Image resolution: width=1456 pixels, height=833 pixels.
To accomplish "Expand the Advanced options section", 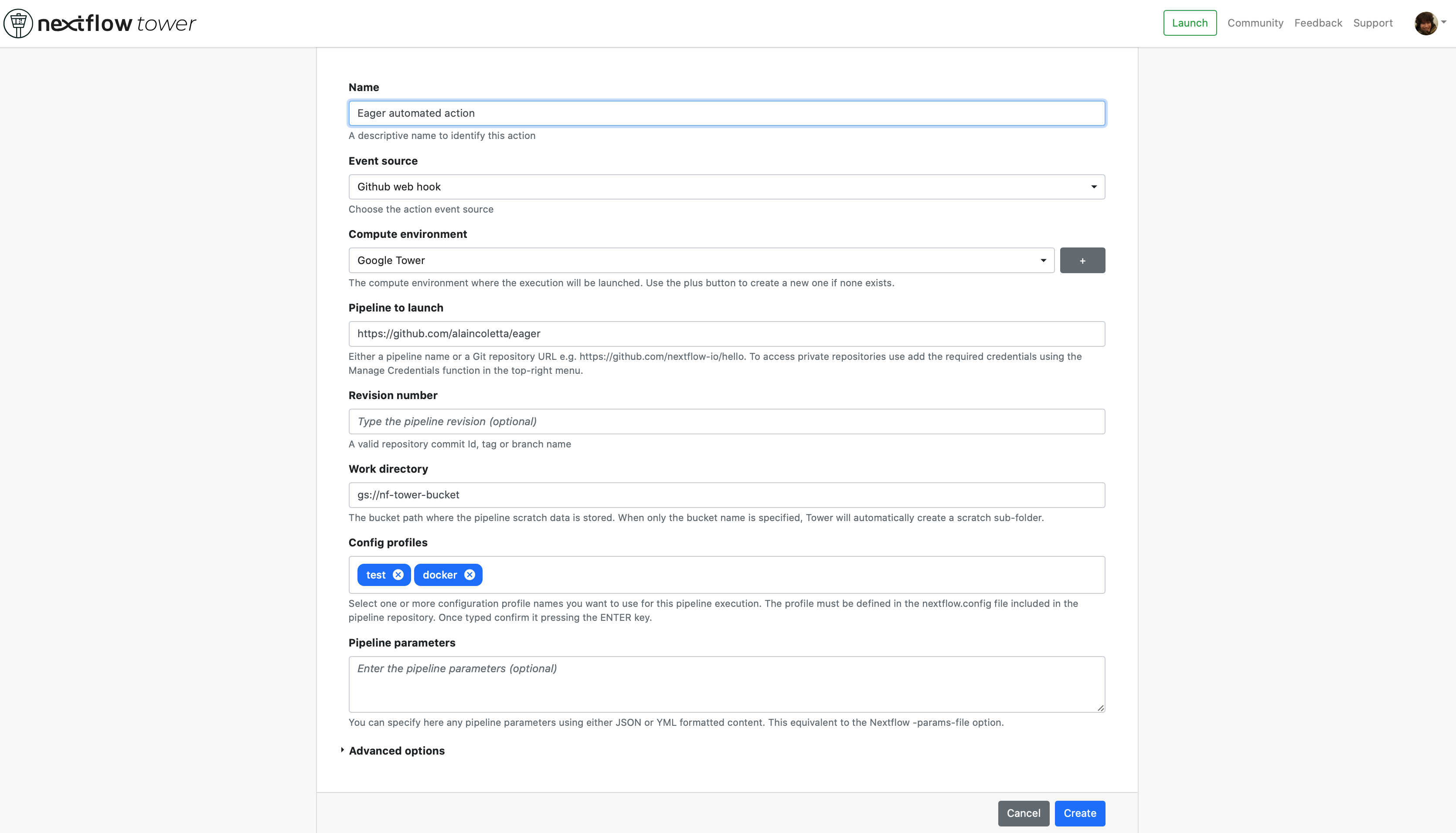I will coord(396,751).
